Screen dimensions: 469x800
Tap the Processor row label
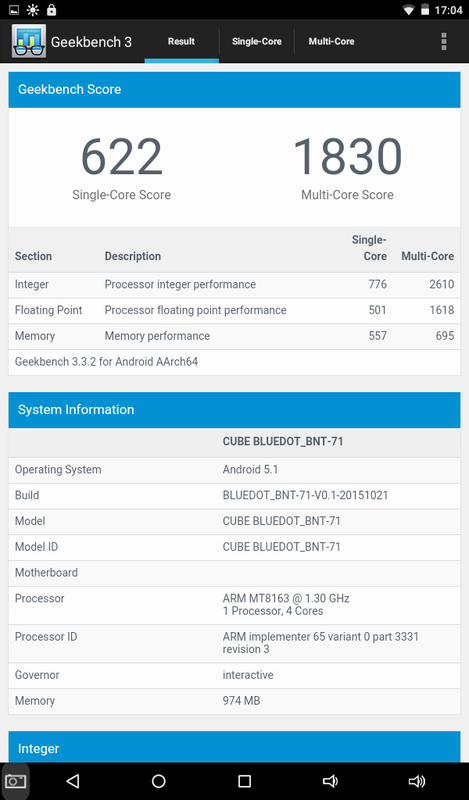pos(39,598)
